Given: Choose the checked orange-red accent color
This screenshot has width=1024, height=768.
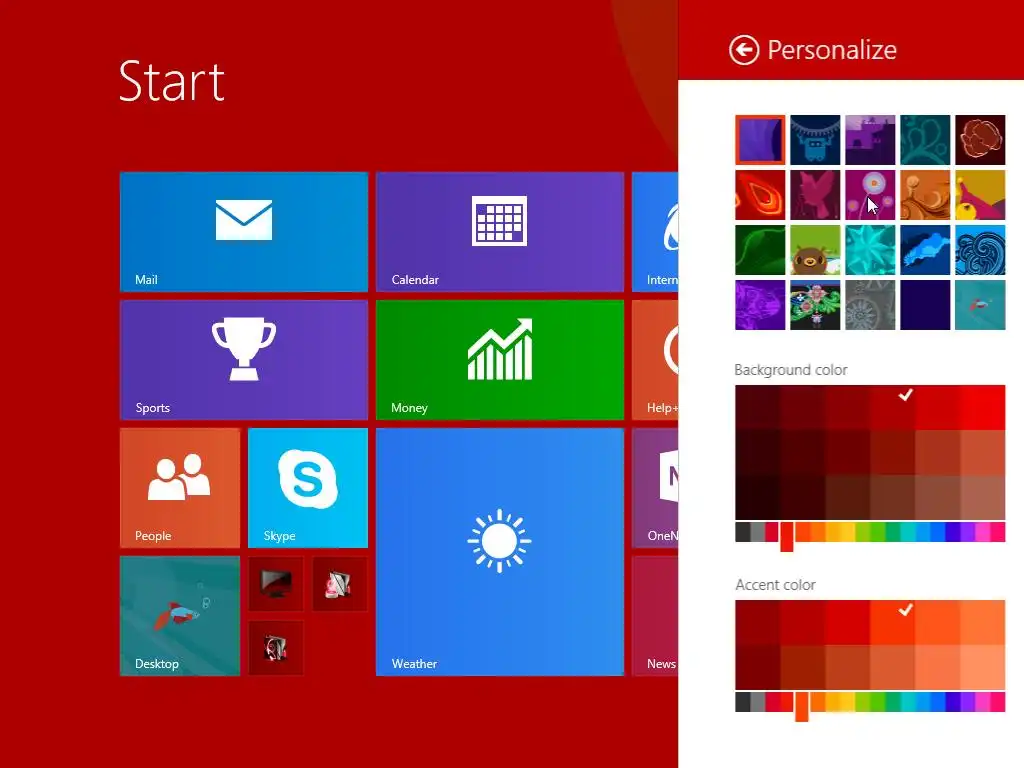Looking at the screenshot, I should (892, 622).
